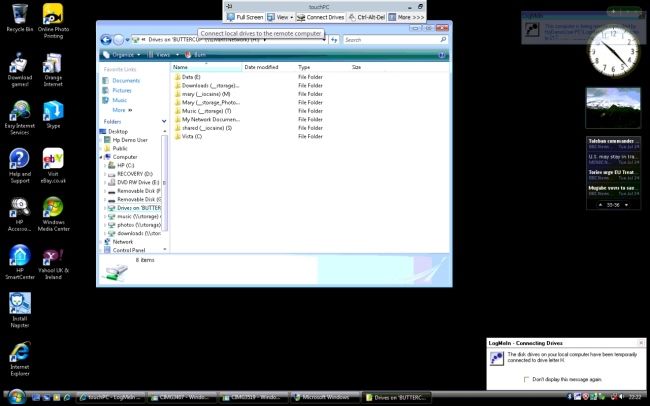Viewport: 650px width, 406px height.
Task: Click the pin icon on touchPC toolbar
Action: (229, 6)
